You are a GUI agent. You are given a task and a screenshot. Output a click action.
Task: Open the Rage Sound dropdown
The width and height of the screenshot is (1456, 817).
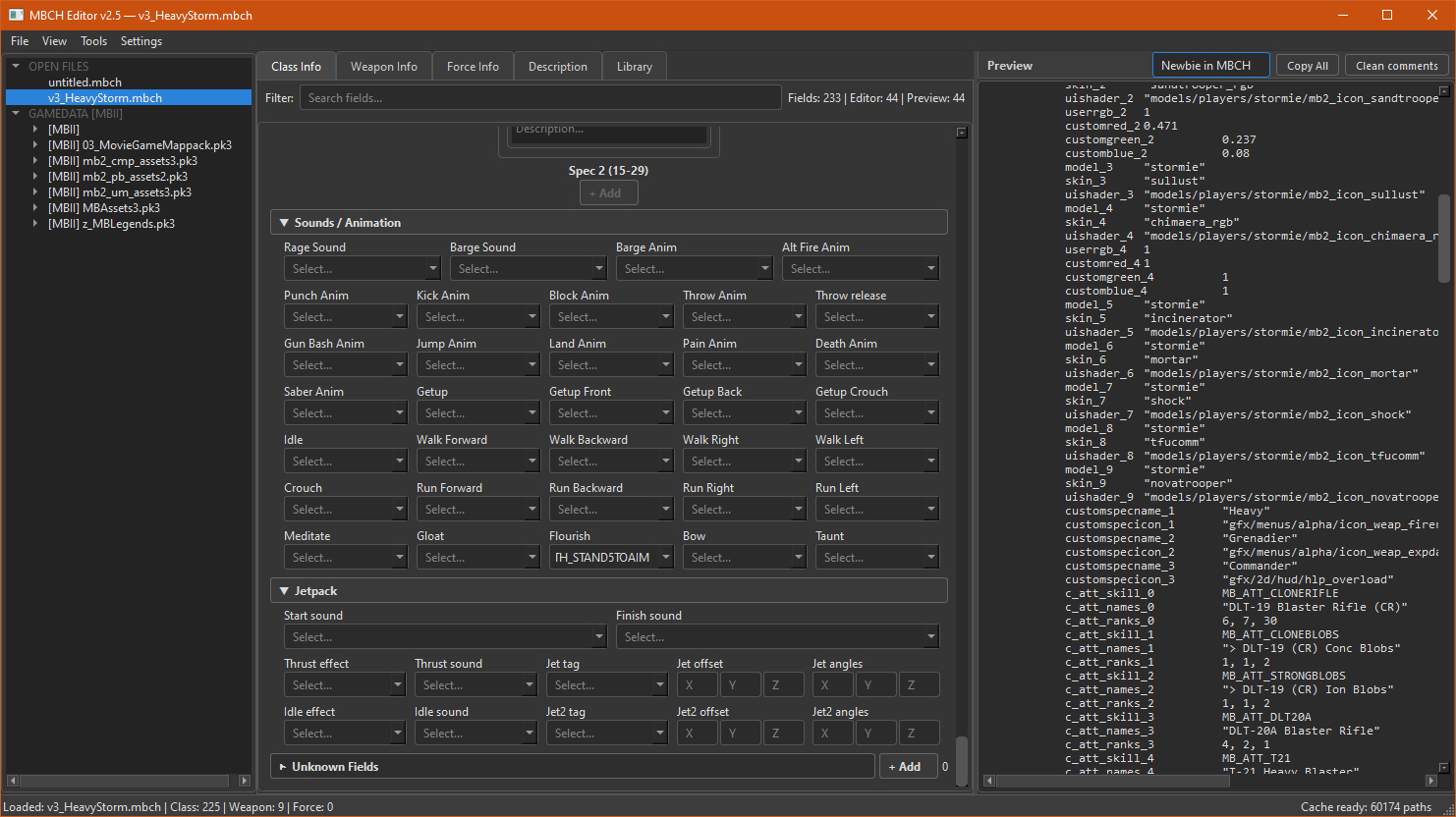pos(362,269)
